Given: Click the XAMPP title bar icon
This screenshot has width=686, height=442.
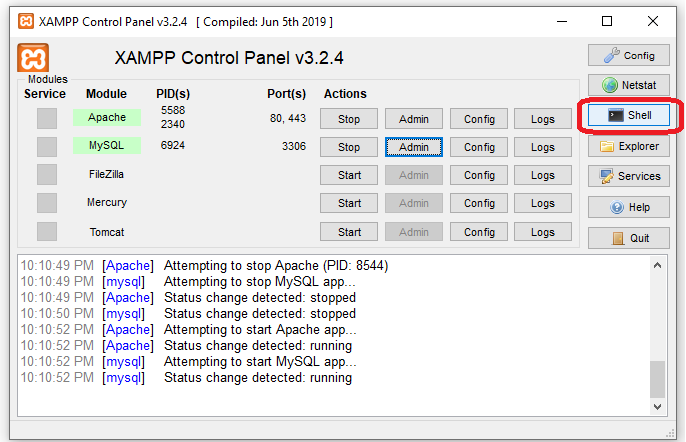Looking at the screenshot, I should [x=26, y=21].
